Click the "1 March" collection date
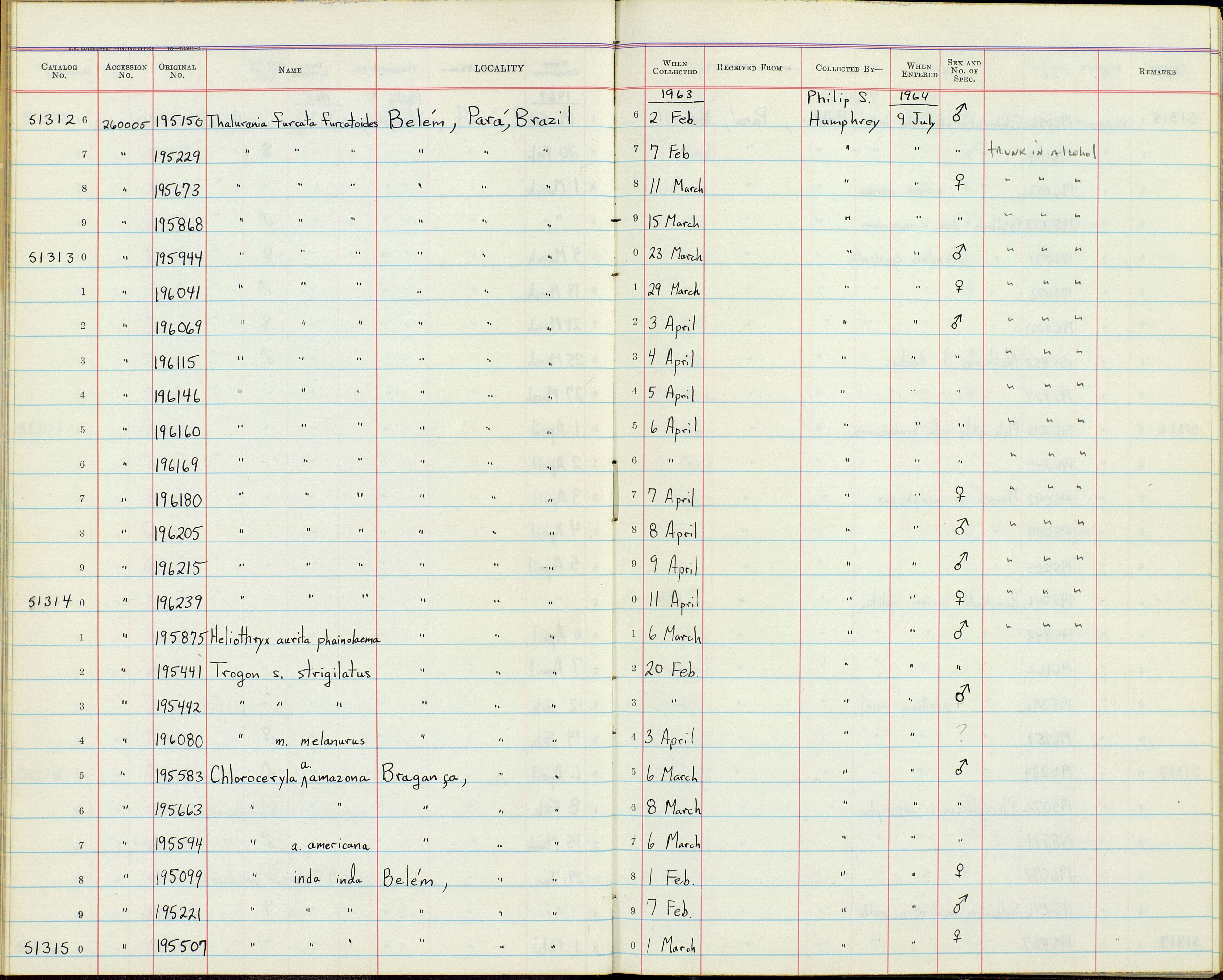Viewport: 1223px width, 980px height. pos(672,946)
